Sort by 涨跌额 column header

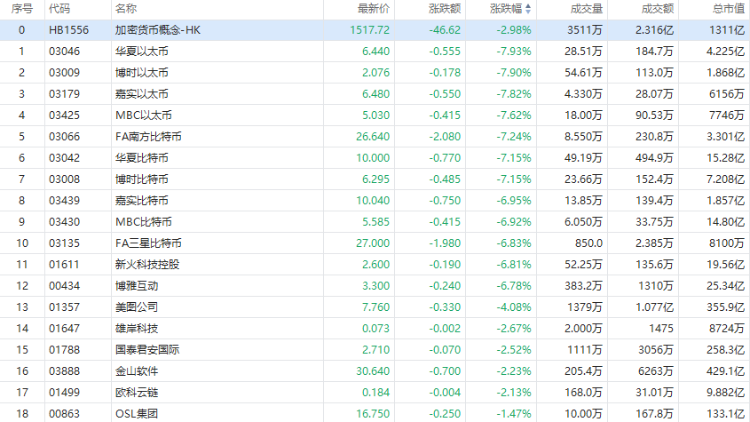pyautogui.click(x=445, y=9)
